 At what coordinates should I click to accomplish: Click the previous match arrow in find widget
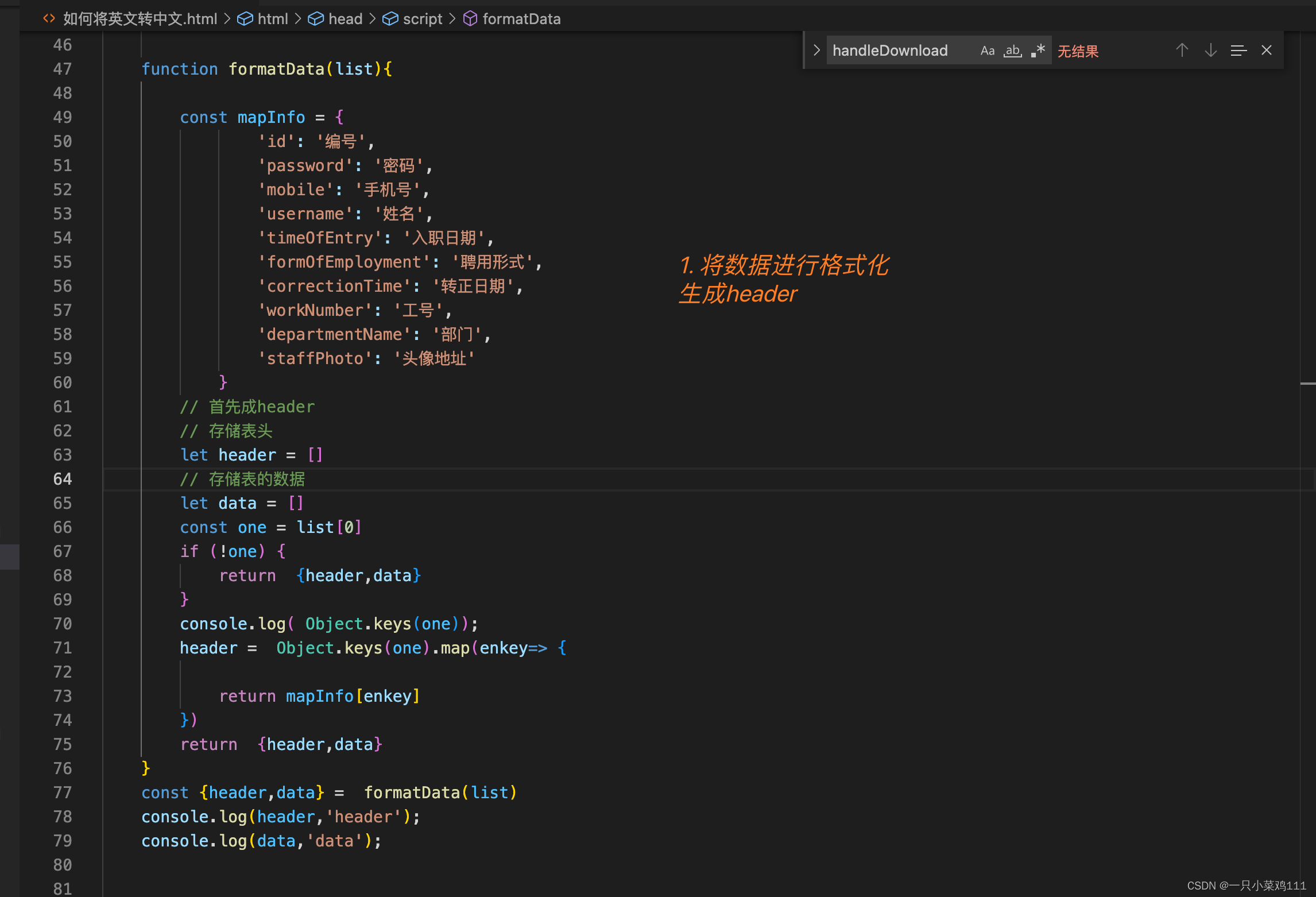point(1182,51)
